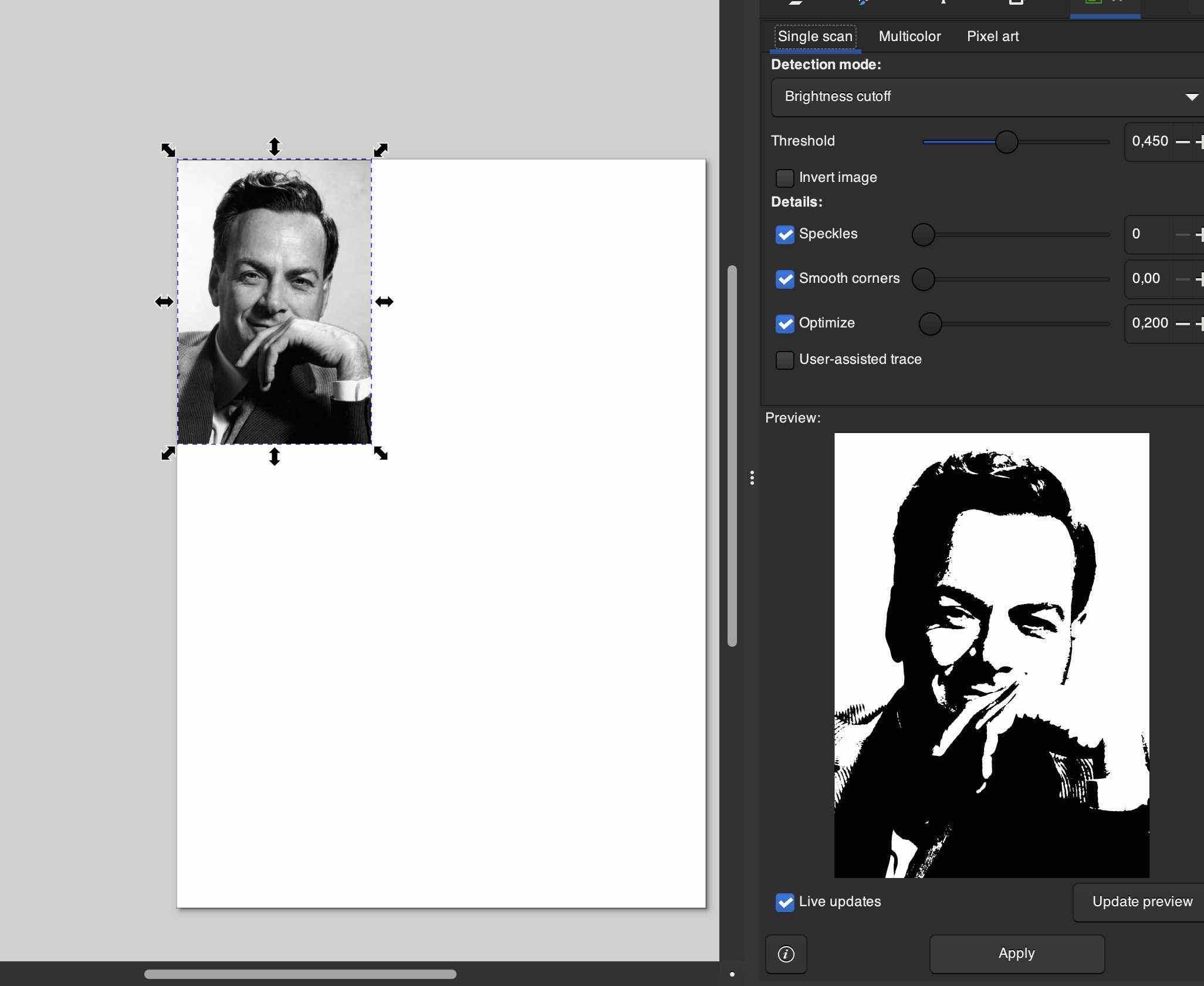Switch to the Pixel art tab

pos(992,36)
